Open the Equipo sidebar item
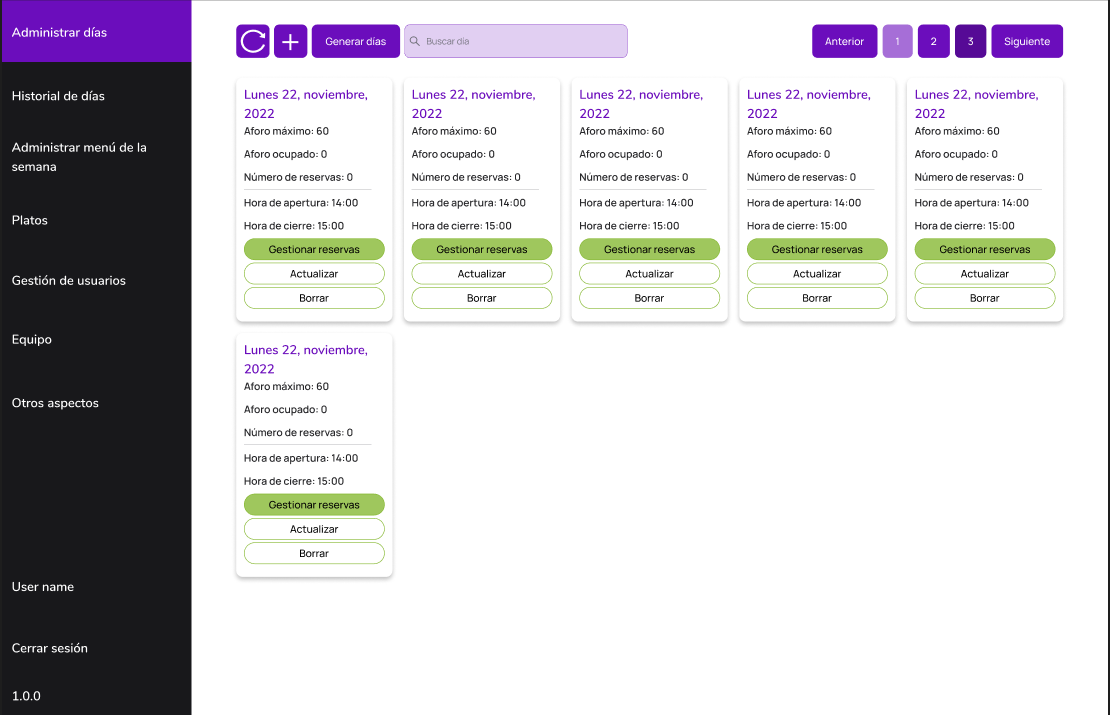 point(32,340)
